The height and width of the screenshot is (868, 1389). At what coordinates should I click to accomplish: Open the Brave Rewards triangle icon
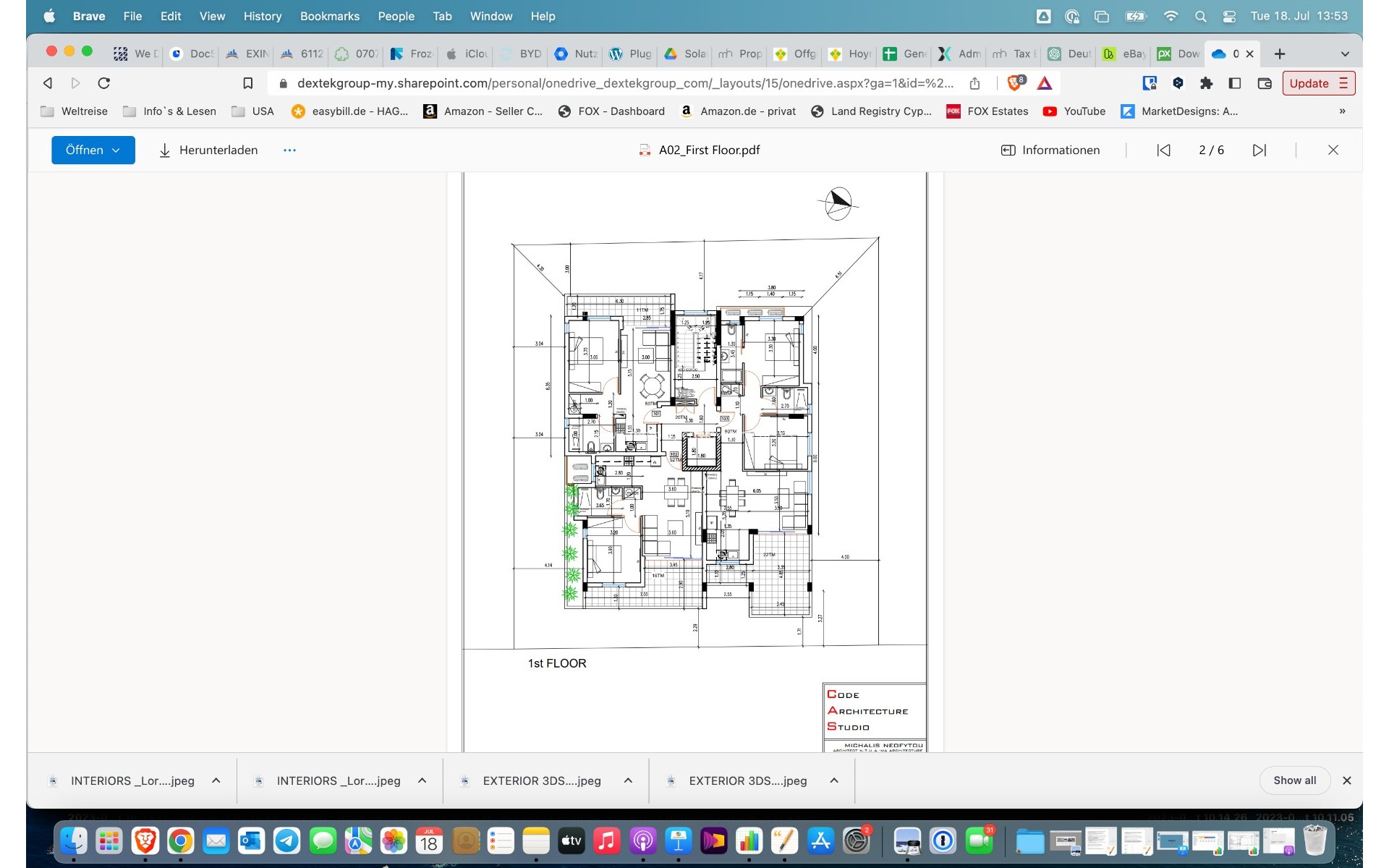pos(1044,83)
